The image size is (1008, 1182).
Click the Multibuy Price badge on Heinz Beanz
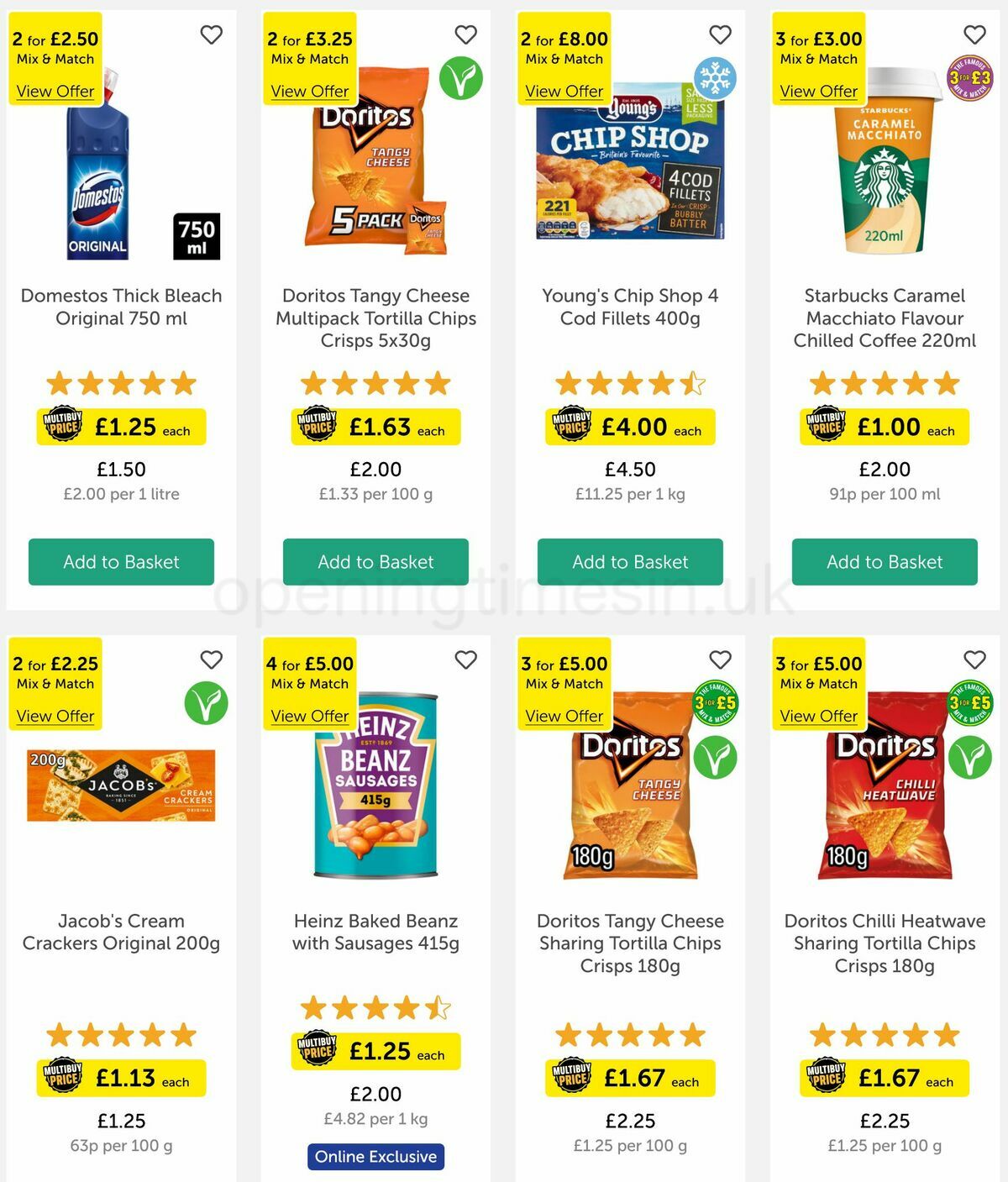pyautogui.click(x=318, y=1051)
